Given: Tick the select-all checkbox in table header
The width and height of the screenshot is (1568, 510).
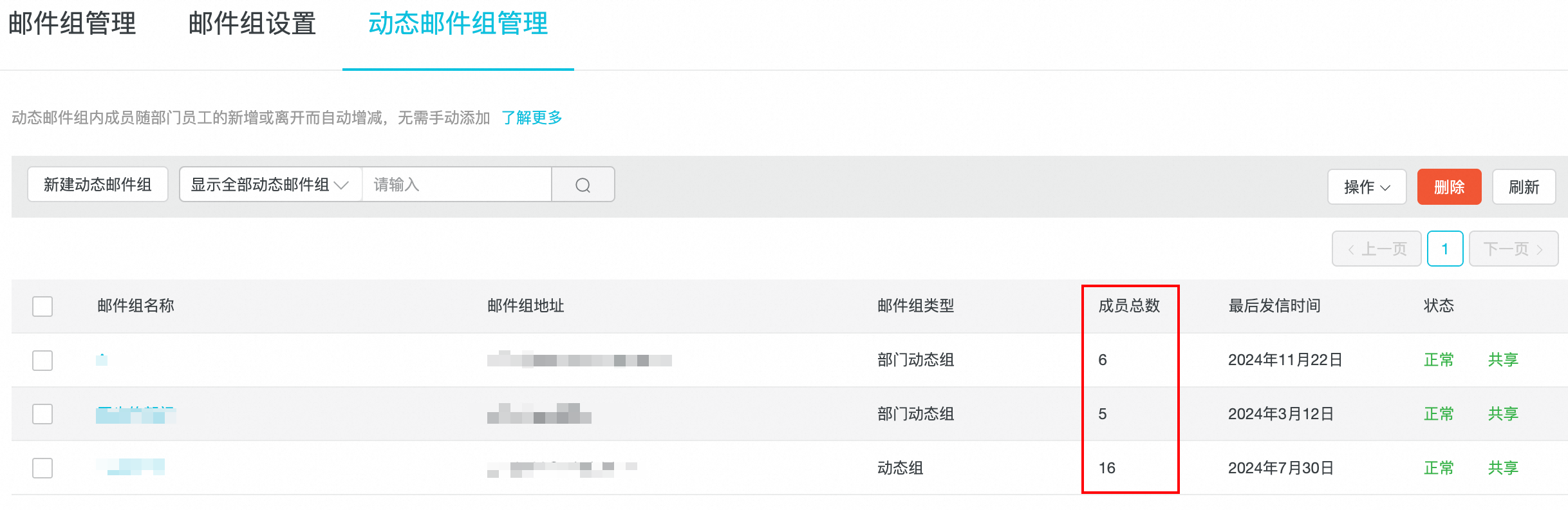Looking at the screenshot, I should point(42,306).
